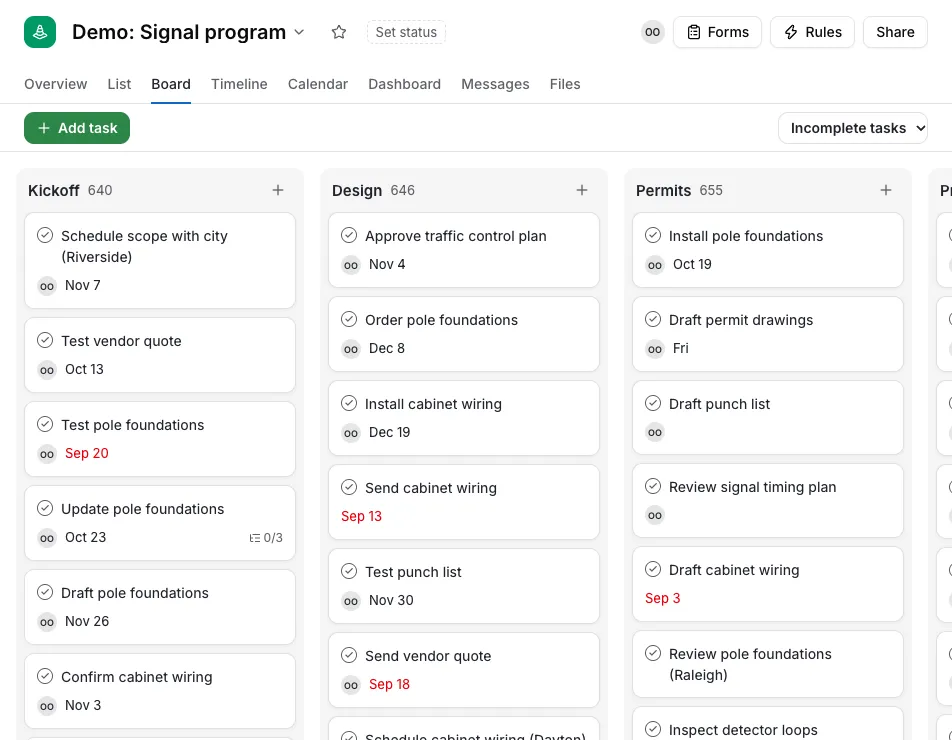Complete the Send vendor quote task
This screenshot has height=740, width=952.
(349, 655)
